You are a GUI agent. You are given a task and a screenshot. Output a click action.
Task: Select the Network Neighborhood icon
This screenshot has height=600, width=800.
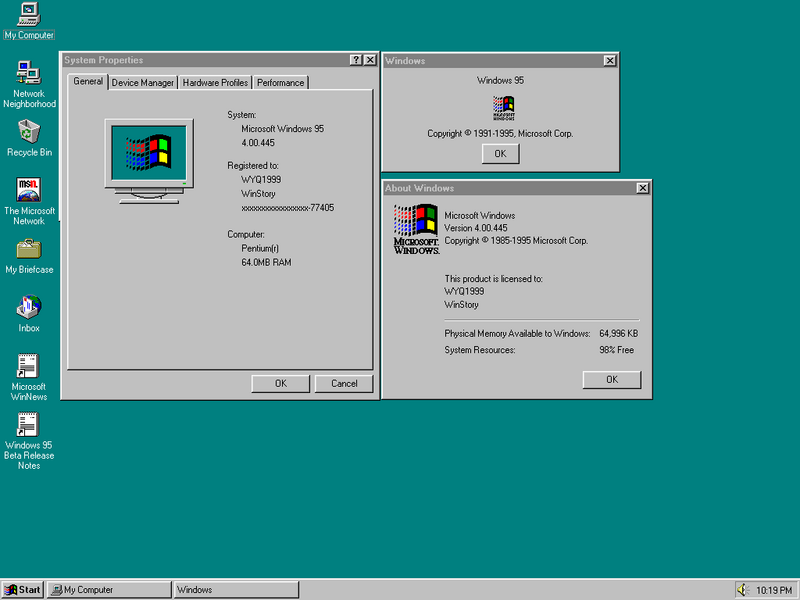(x=29, y=72)
